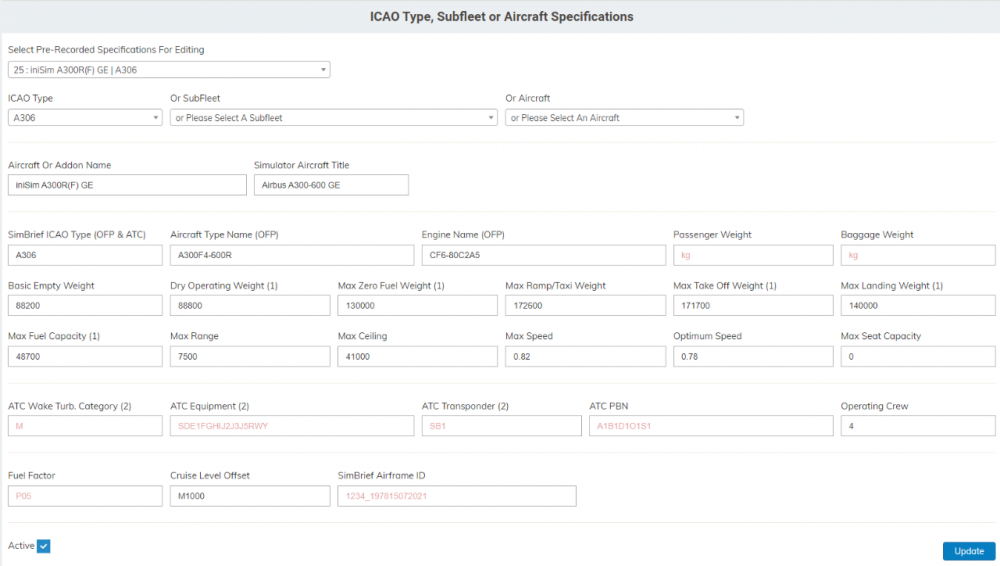The image size is (1000, 566).
Task: Open the Pre-Recorded Specifications dropdown
Action: pyautogui.click(x=169, y=70)
